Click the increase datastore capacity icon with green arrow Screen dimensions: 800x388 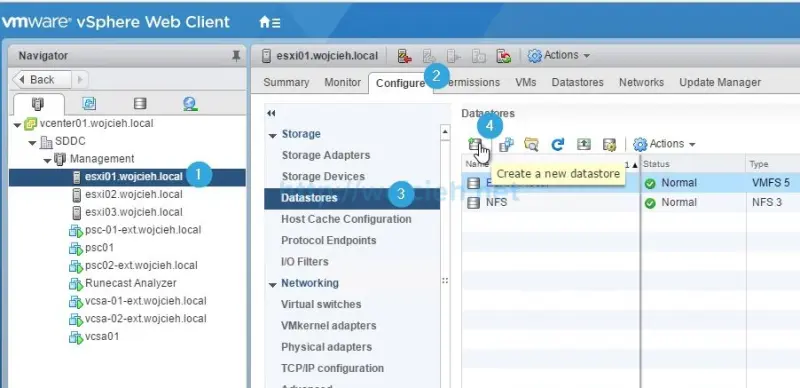584,144
